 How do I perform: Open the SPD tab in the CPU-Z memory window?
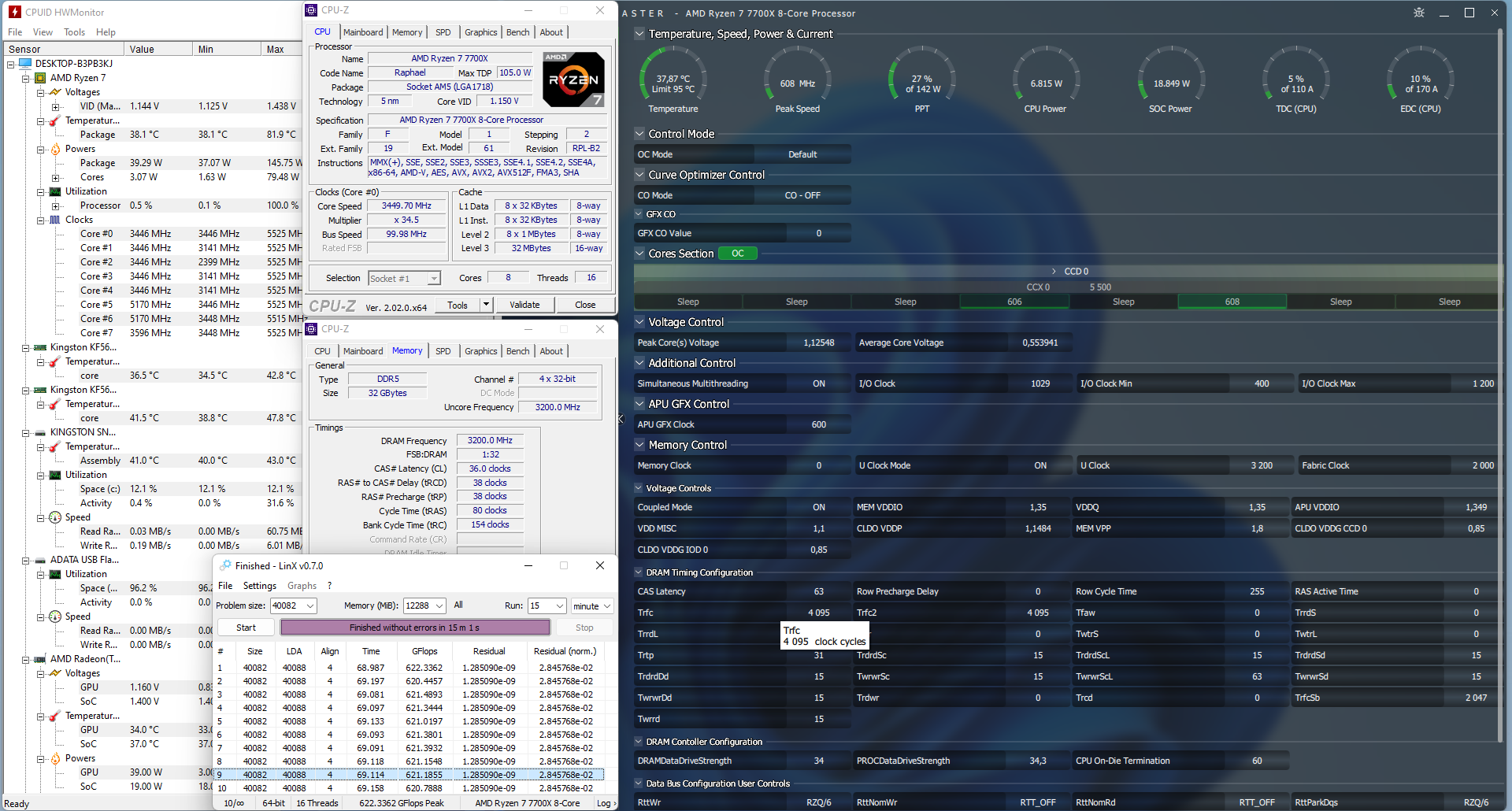click(443, 351)
